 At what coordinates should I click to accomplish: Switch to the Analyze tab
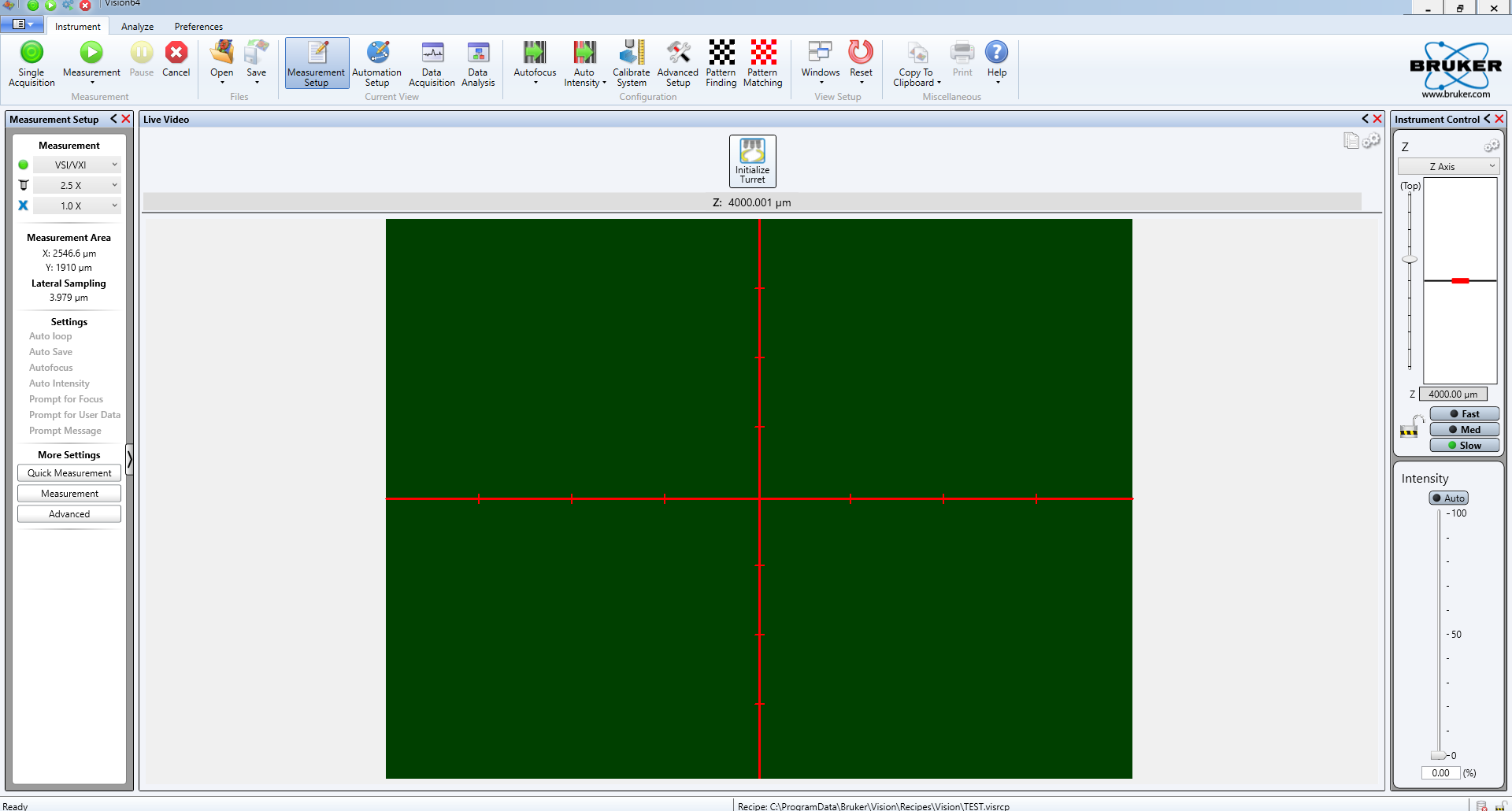pos(137,27)
